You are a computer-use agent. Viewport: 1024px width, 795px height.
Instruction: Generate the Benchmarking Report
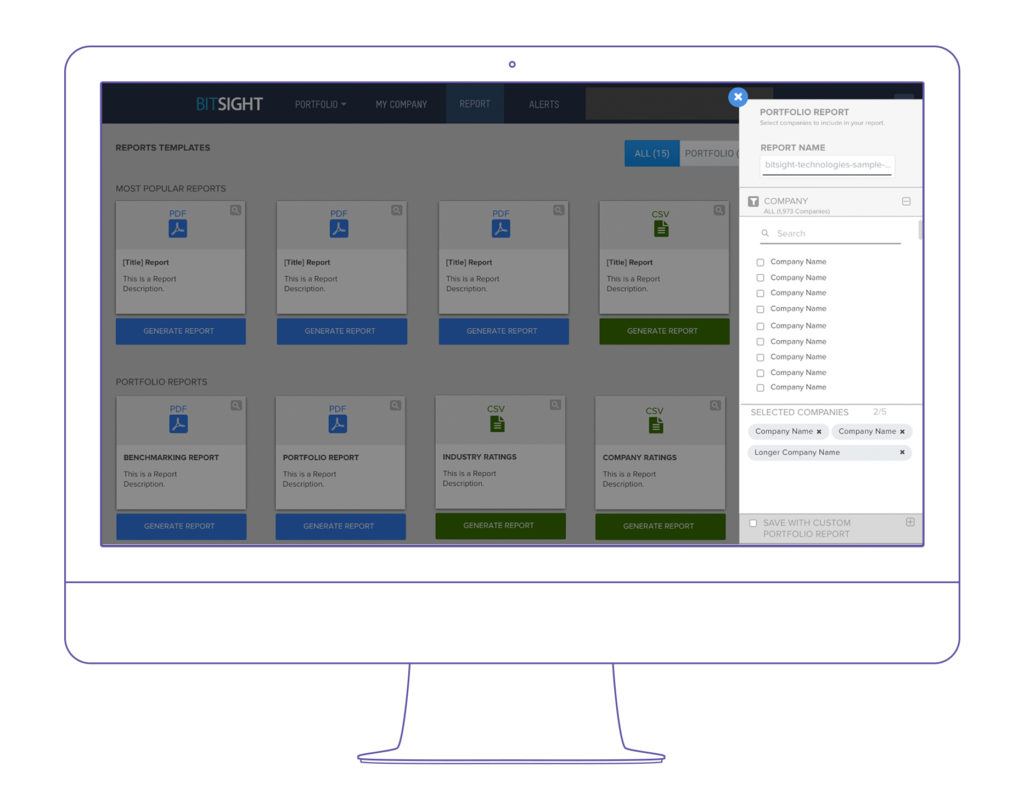(x=181, y=527)
